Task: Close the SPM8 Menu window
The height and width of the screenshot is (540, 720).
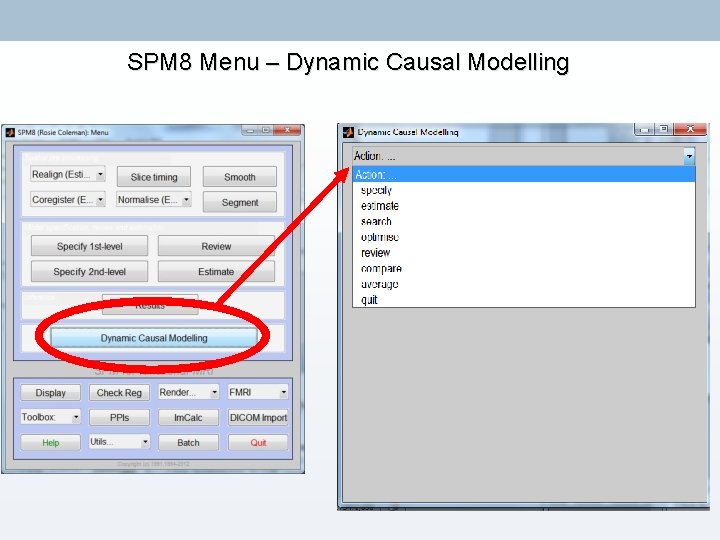Action: 287,130
